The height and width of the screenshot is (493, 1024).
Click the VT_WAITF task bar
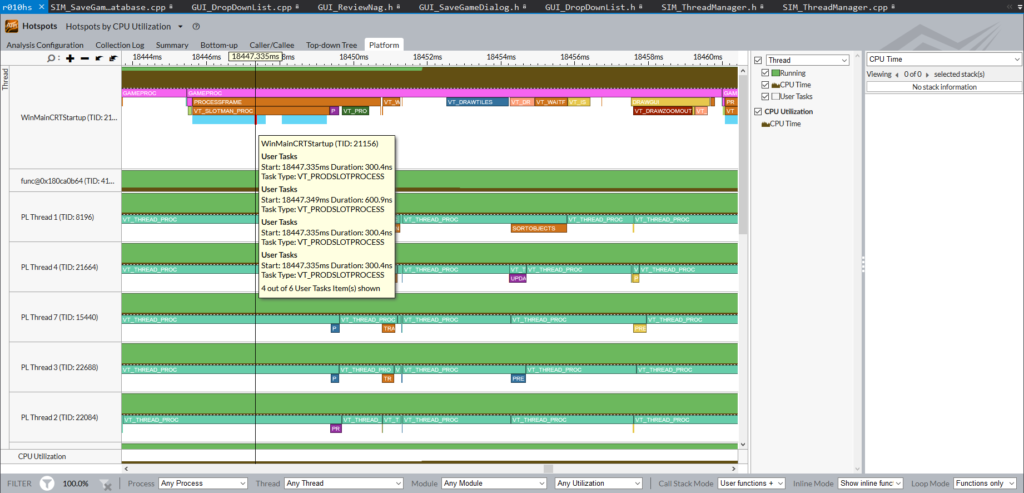(x=551, y=102)
